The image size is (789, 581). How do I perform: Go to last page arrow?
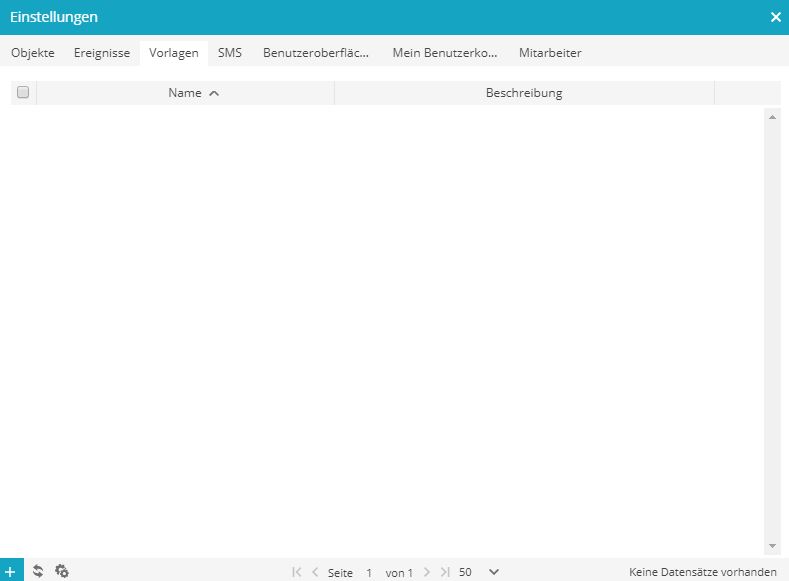[445, 572]
